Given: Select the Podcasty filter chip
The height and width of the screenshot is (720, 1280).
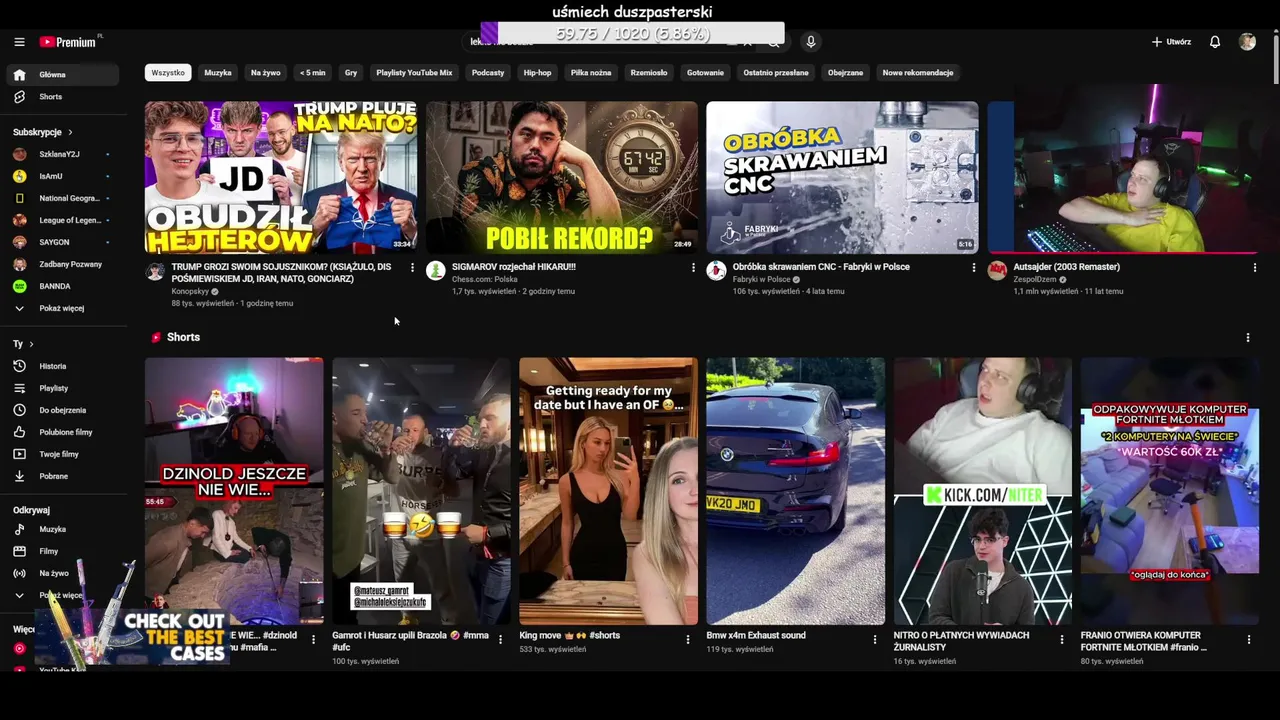Looking at the screenshot, I should [x=488, y=73].
